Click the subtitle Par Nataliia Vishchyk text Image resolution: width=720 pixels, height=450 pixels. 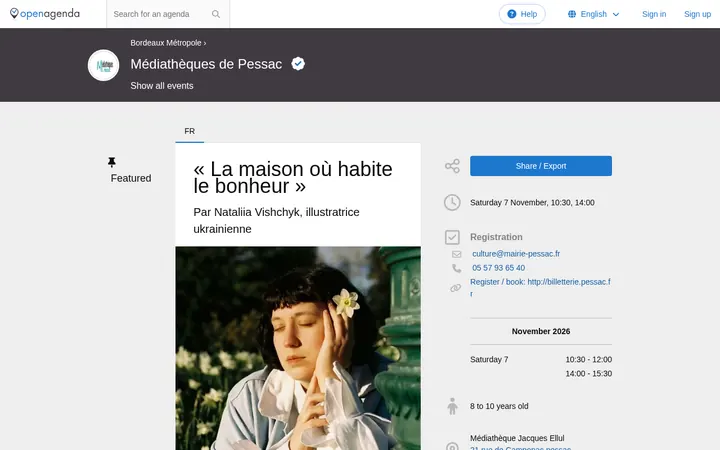[276, 220]
